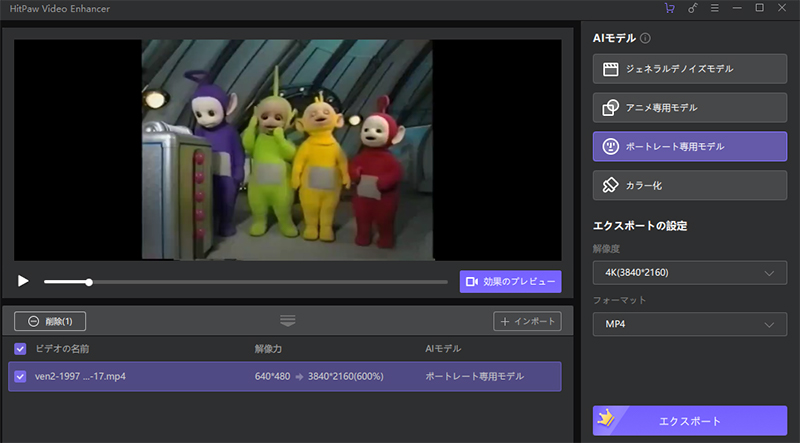
Task: Choose the アニメ専用モデル option
Action: pyautogui.click(x=689, y=107)
